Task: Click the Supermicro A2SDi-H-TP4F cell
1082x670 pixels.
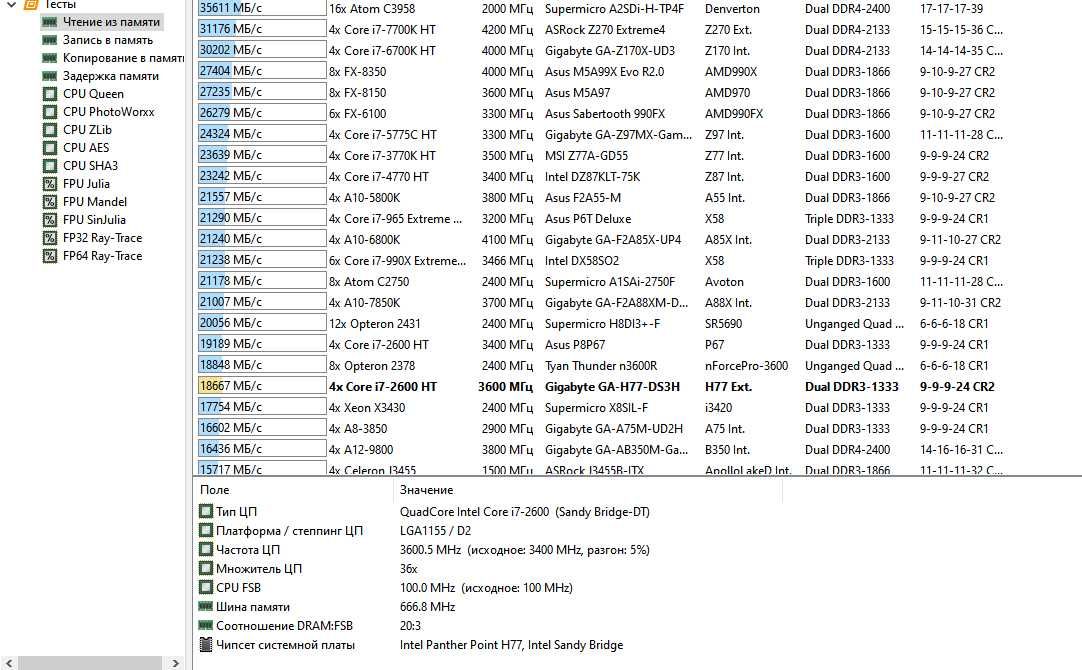Action: click(614, 9)
